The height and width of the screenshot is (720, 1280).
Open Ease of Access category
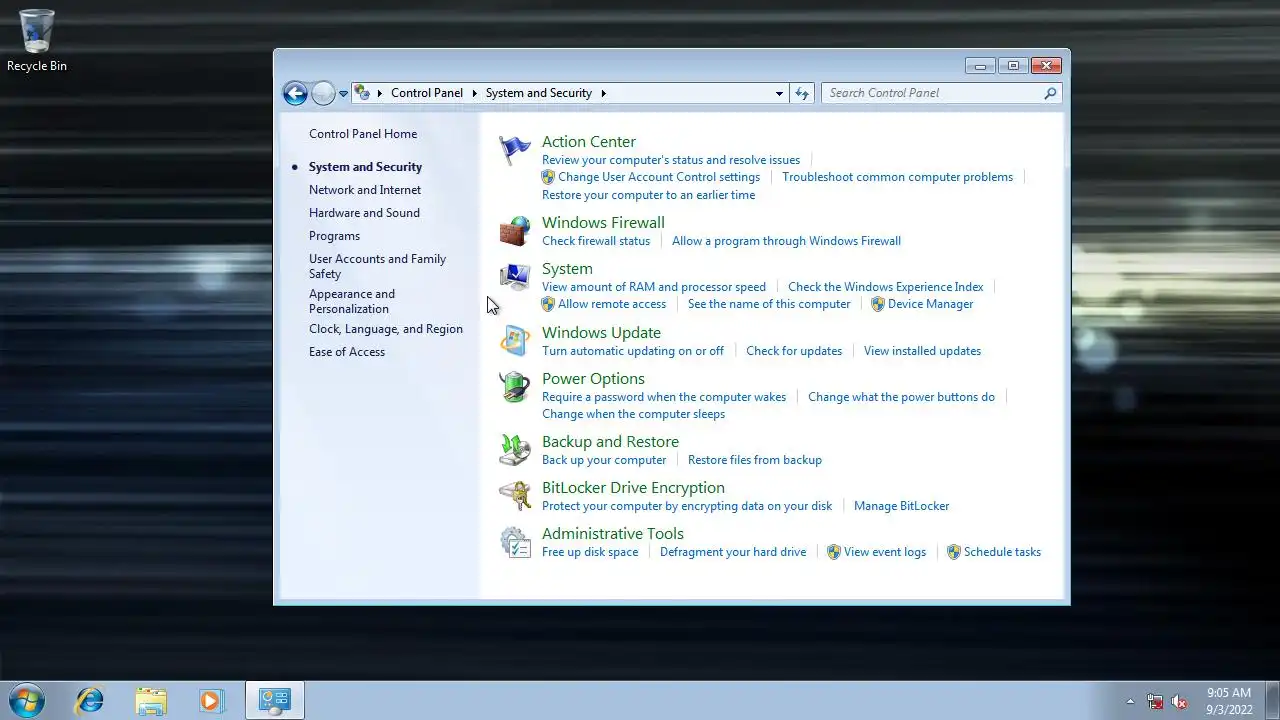pyautogui.click(x=347, y=352)
